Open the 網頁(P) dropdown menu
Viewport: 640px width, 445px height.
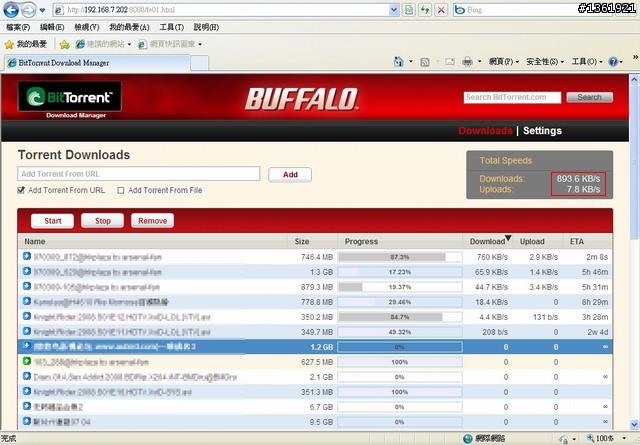tap(504, 62)
